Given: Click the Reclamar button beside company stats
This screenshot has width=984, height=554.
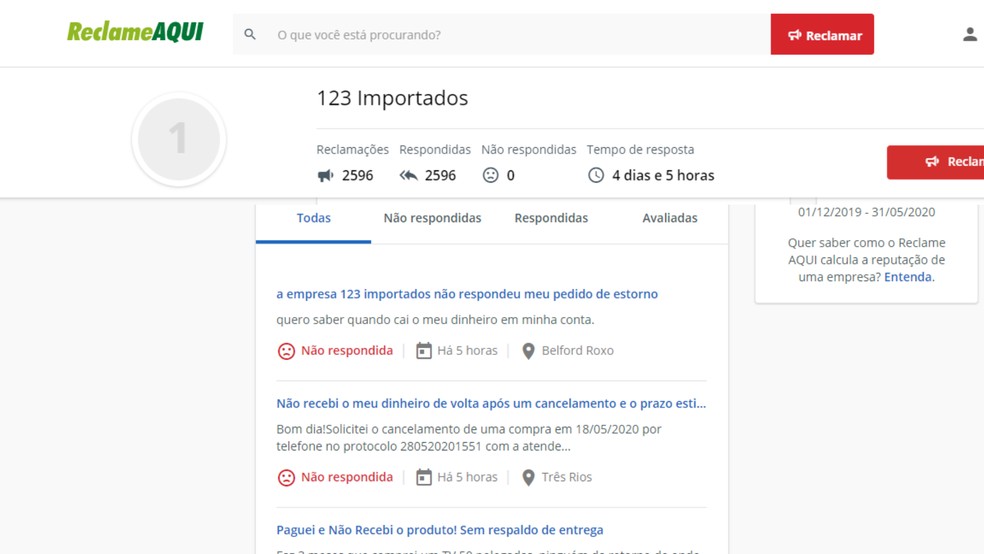Looking at the screenshot, I should [x=935, y=162].
